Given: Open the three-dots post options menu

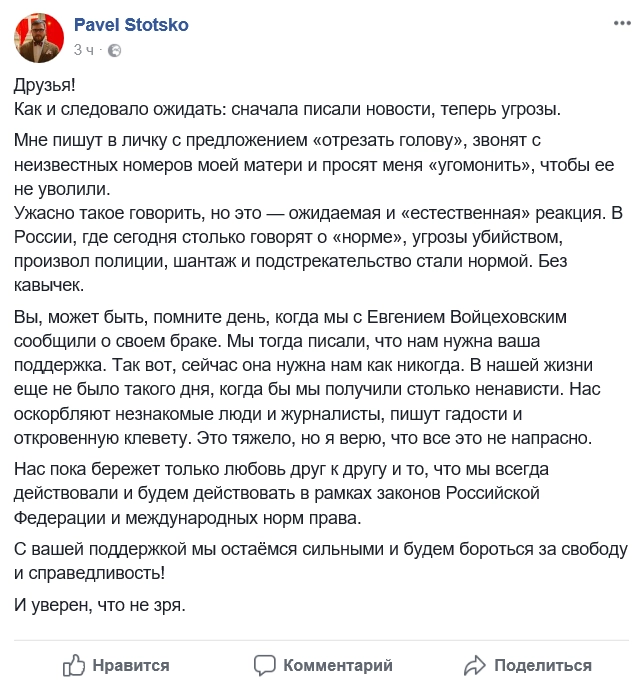Looking at the screenshot, I should pos(622,23).
